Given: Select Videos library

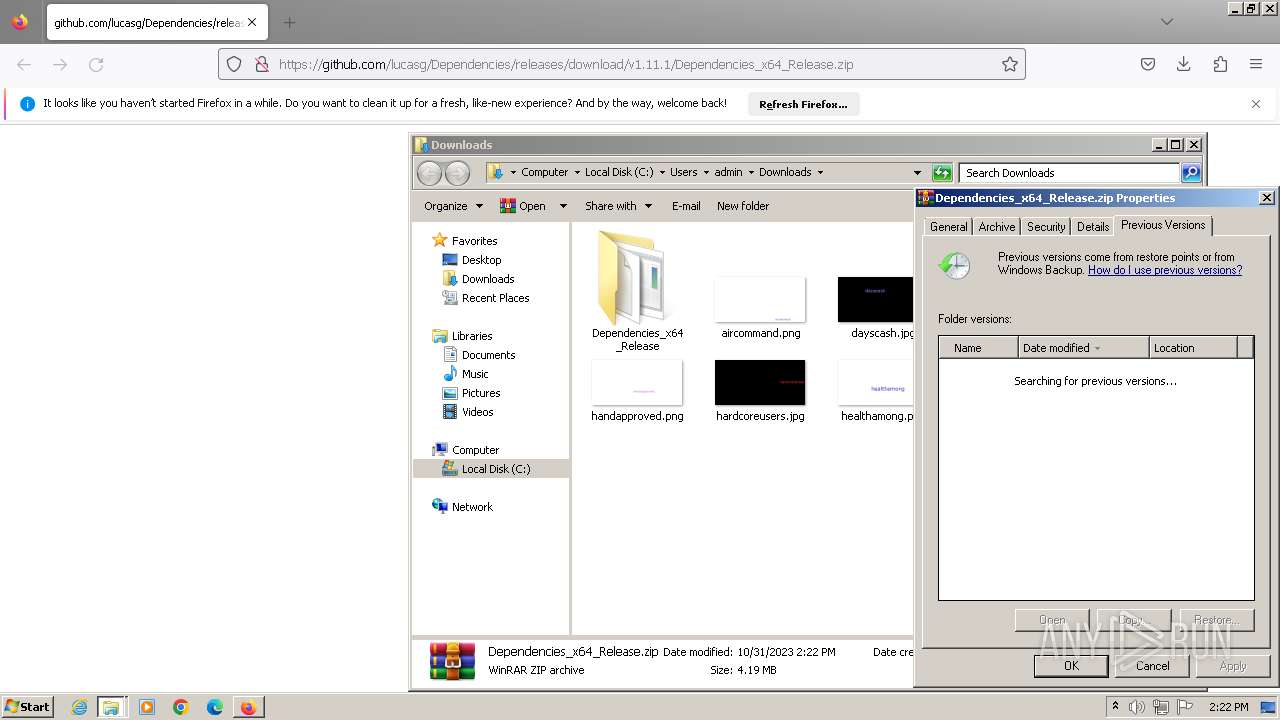Looking at the screenshot, I should (x=477, y=412).
